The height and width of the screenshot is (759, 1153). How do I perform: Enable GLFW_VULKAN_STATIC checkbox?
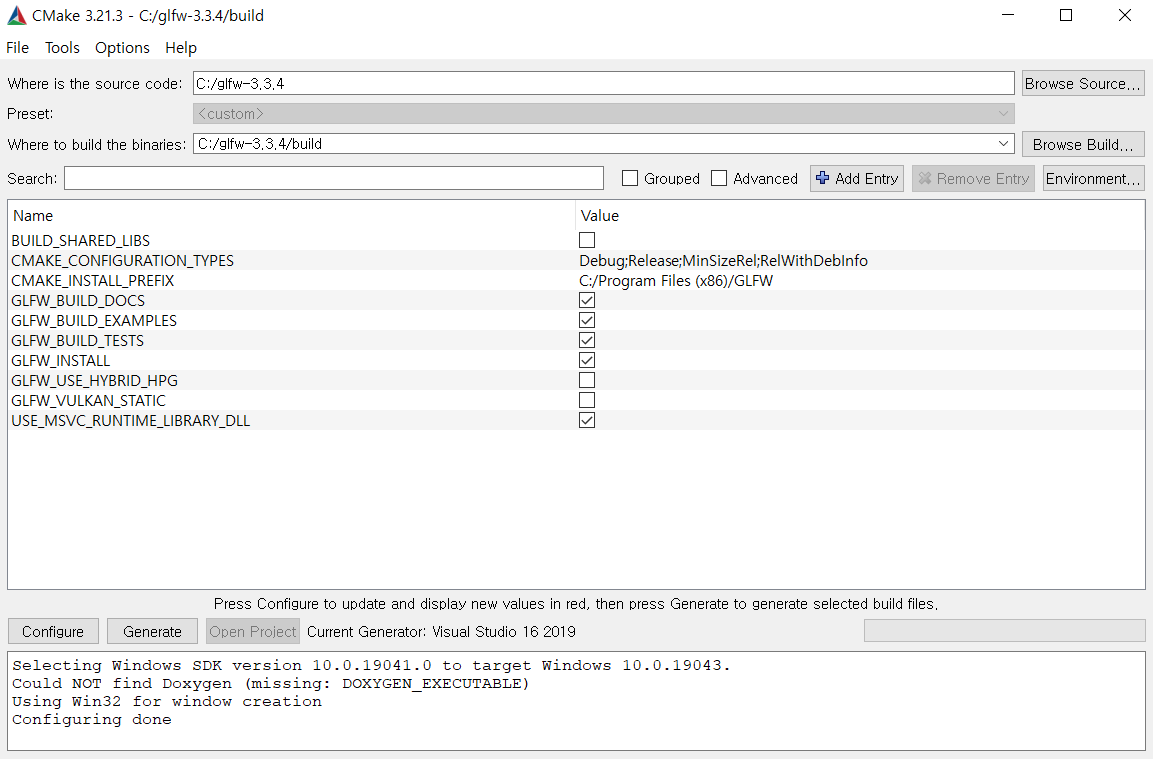[x=587, y=400]
